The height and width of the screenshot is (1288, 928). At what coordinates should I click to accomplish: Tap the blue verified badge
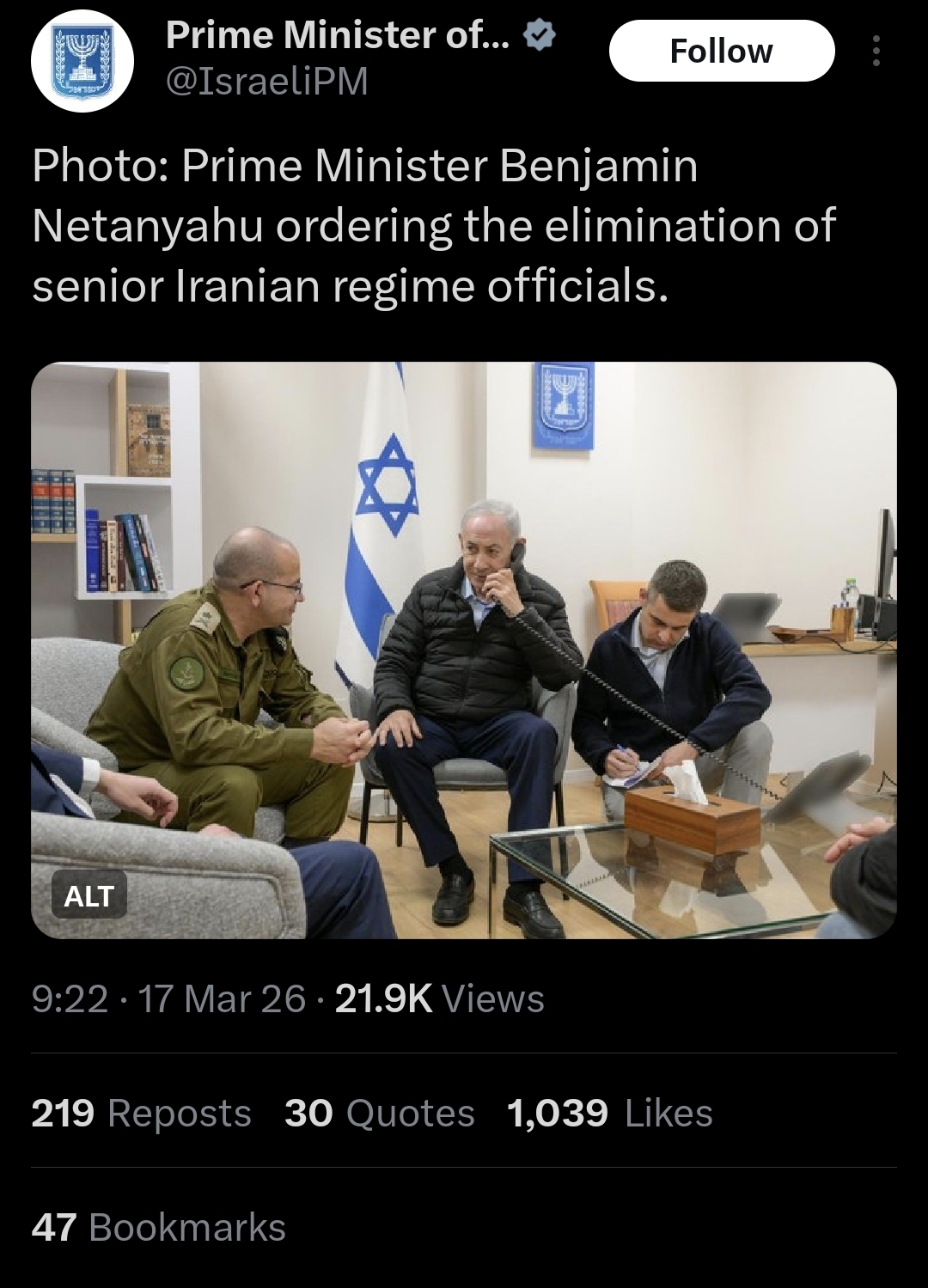540,35
